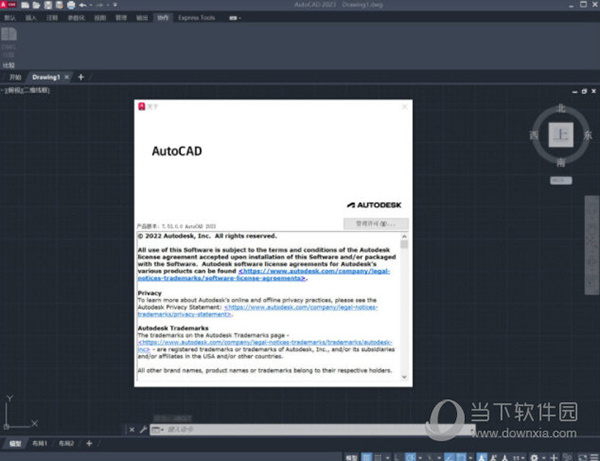The width and height of the screenshot is (600, 461).
Task: Add a new layout with plus icon
Action: coord(89,443)
